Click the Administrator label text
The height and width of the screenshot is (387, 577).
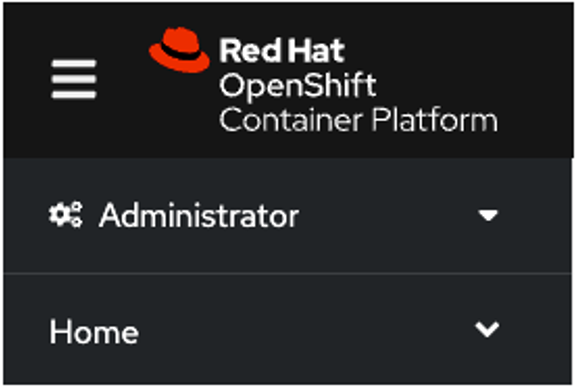coord(199,215)
